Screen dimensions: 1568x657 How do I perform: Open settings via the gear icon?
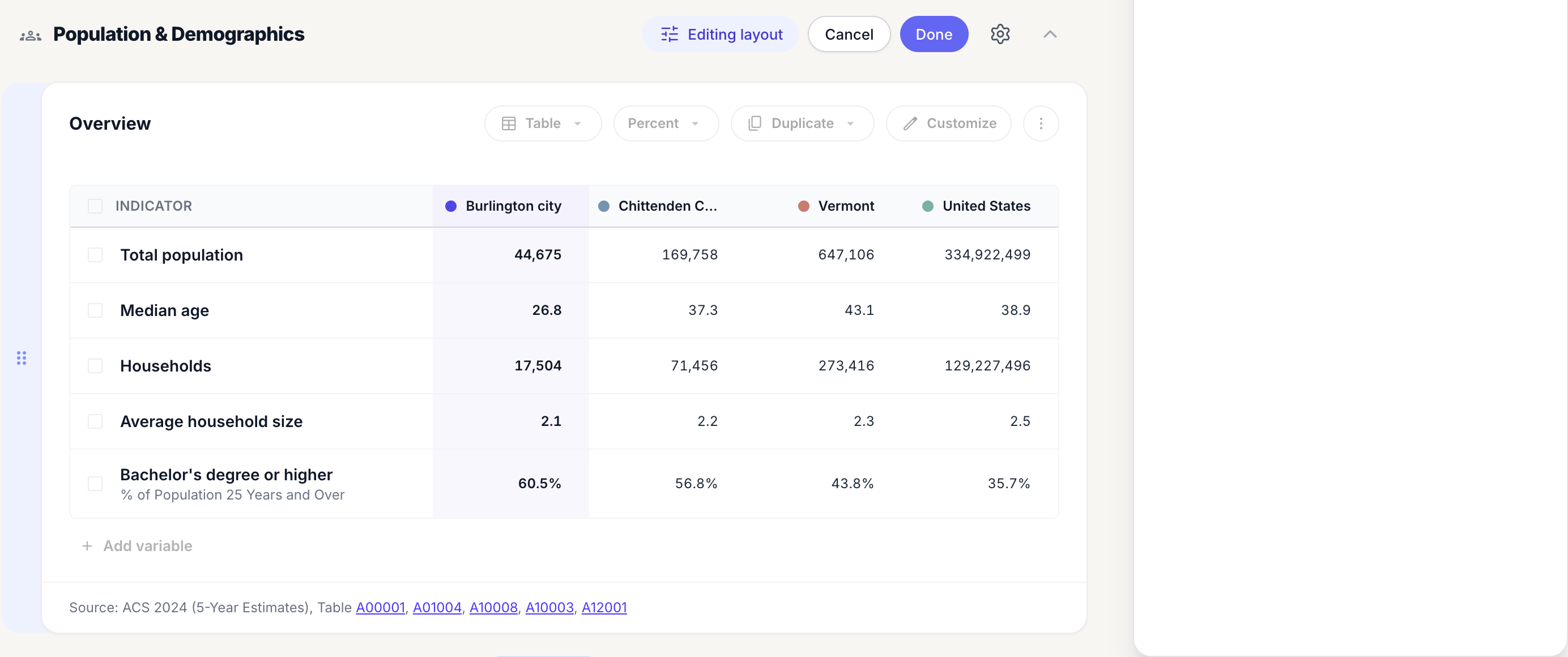coord(999,34)
